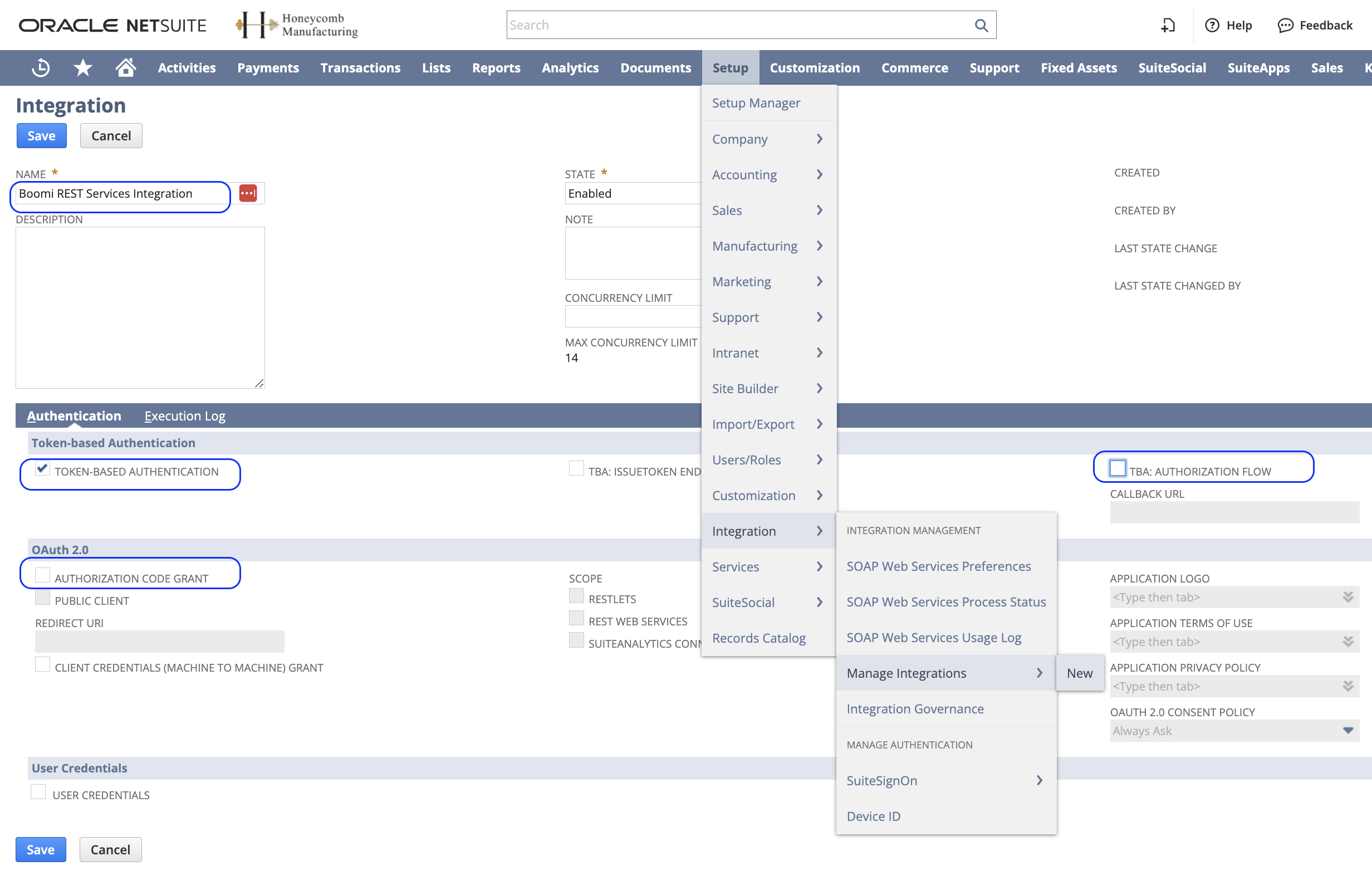Check Authorization Code Grant

[x=42, y=575]
